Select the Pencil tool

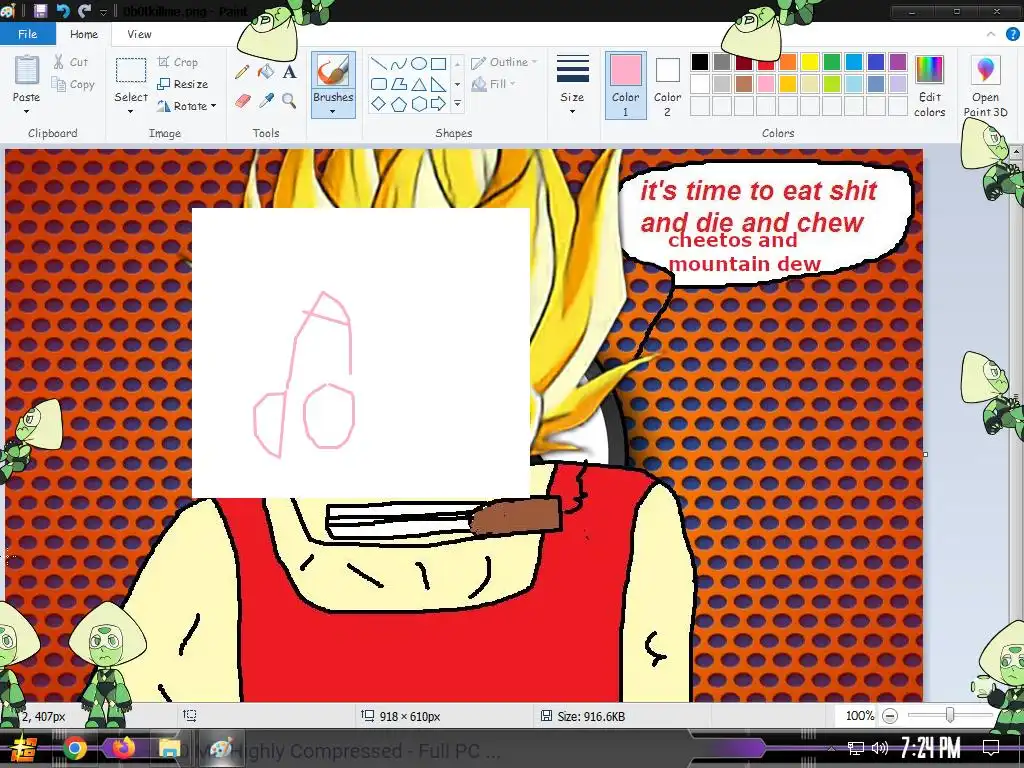[242, 71]
